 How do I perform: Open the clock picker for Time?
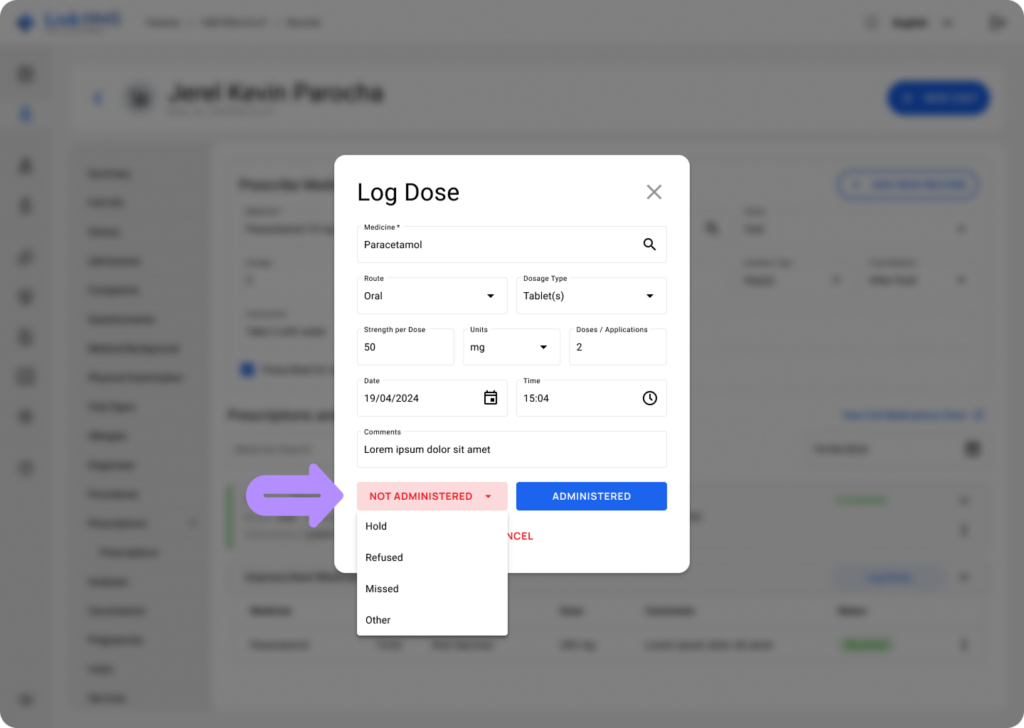click(x=649, y=398)
